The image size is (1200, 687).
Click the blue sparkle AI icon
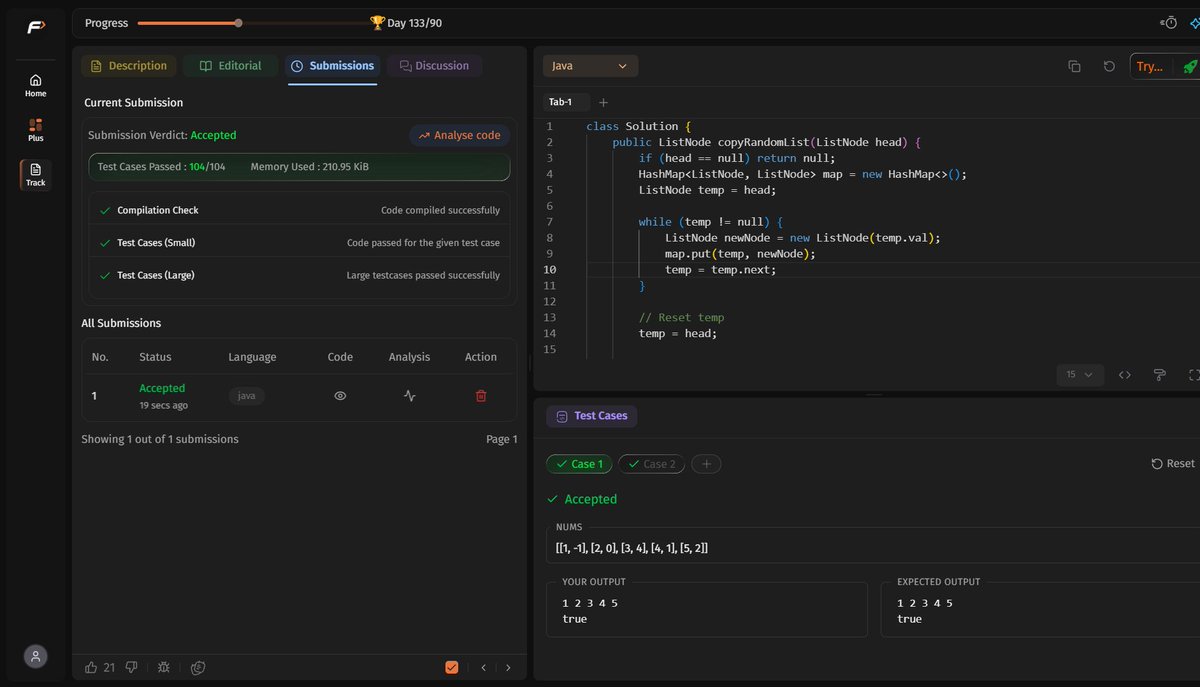point(1194,23)
